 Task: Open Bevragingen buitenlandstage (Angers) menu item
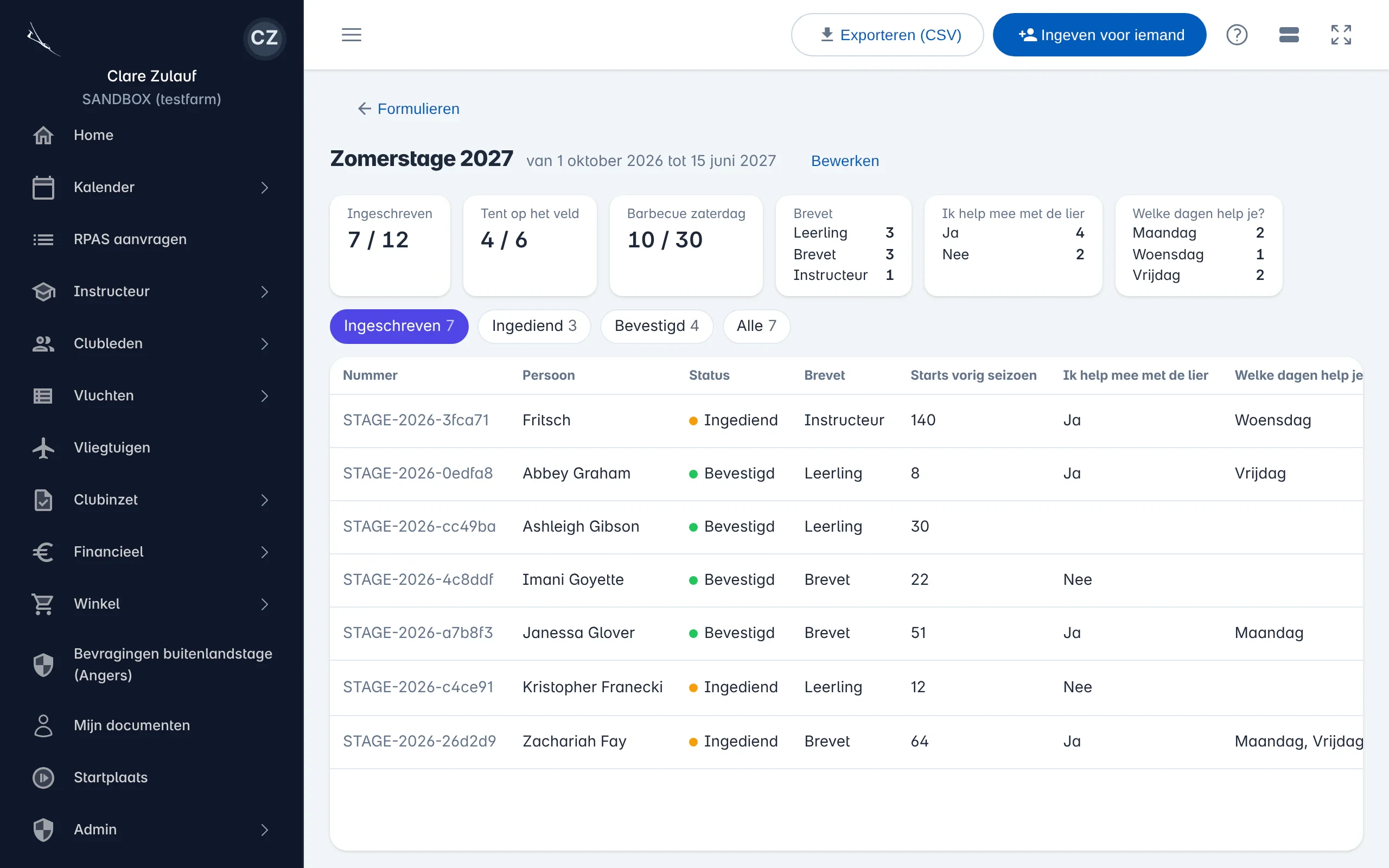[151, 665]
